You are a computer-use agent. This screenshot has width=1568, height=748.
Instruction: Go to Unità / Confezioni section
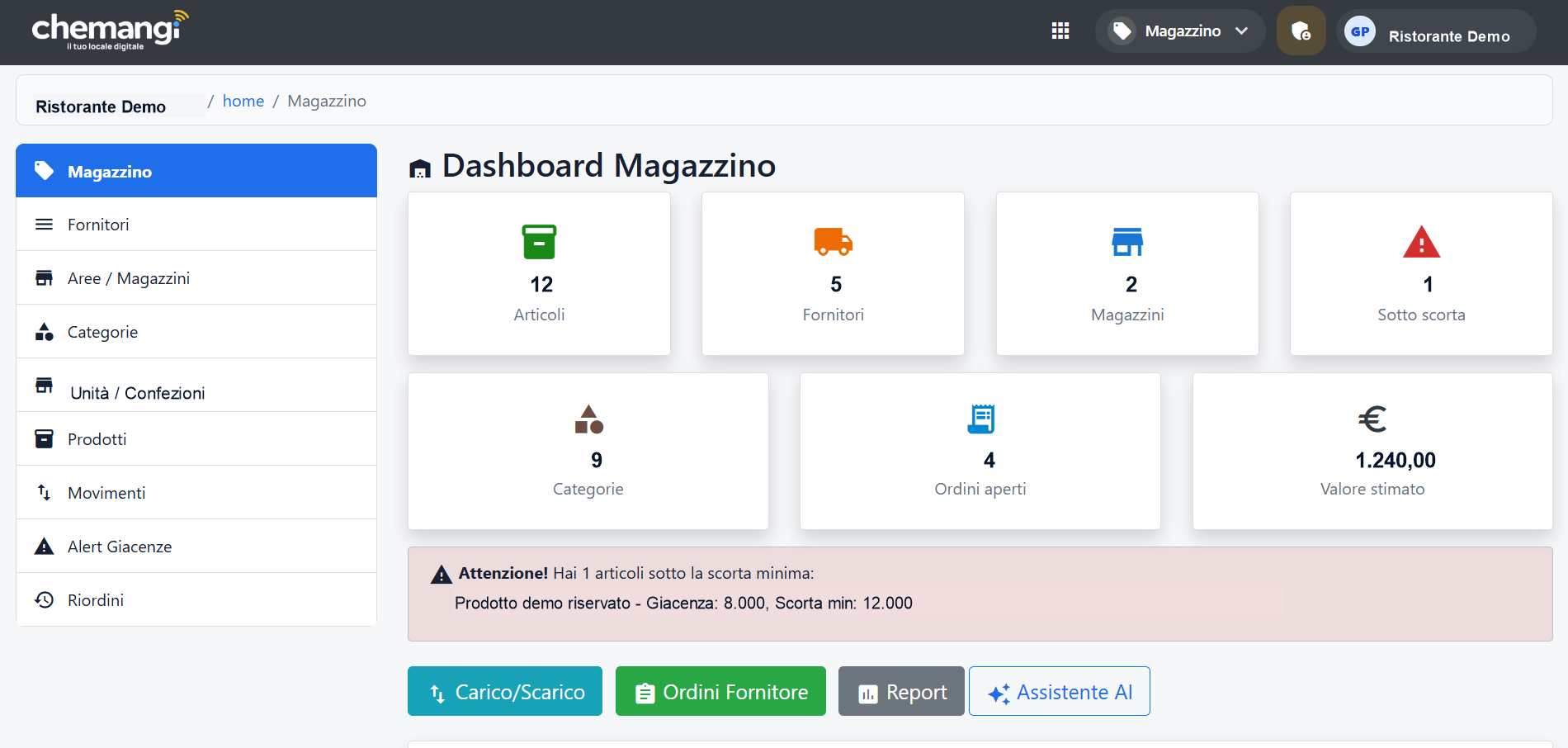196,386
